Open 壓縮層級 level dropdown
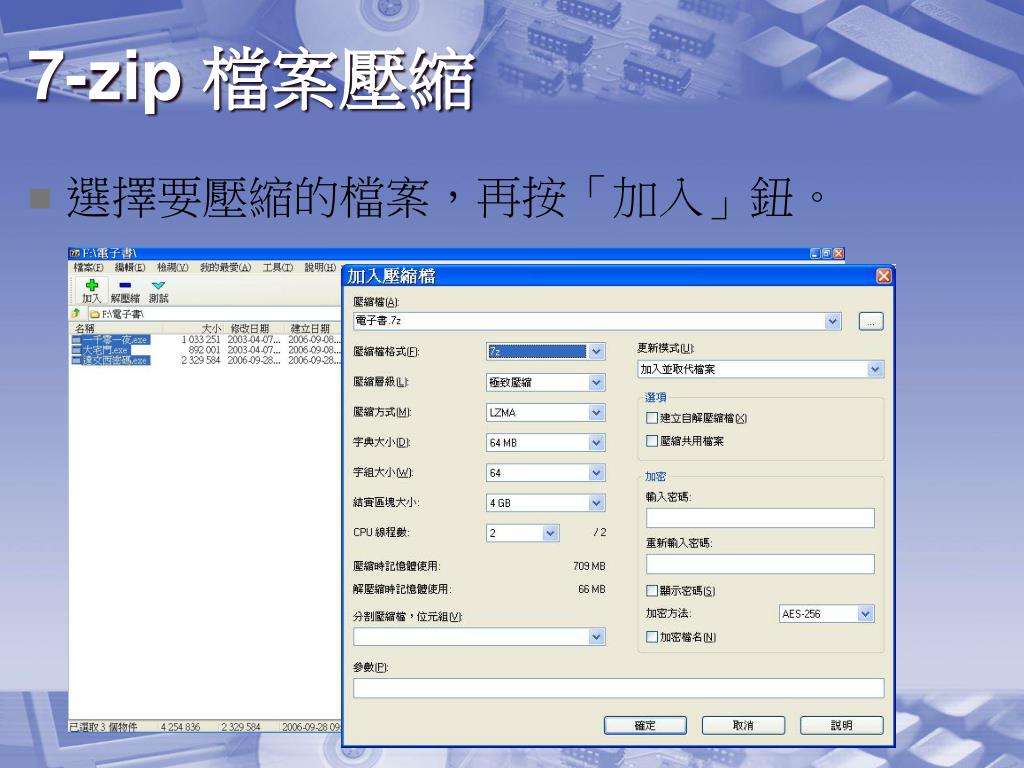The height and width of the screenshot is (768, 1024). click(596, 382)
